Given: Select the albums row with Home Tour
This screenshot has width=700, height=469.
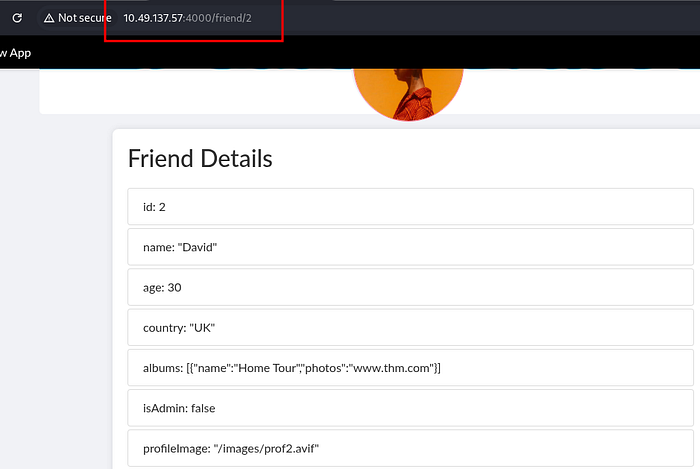Looking at the screenshot, I should click(410, 368).
